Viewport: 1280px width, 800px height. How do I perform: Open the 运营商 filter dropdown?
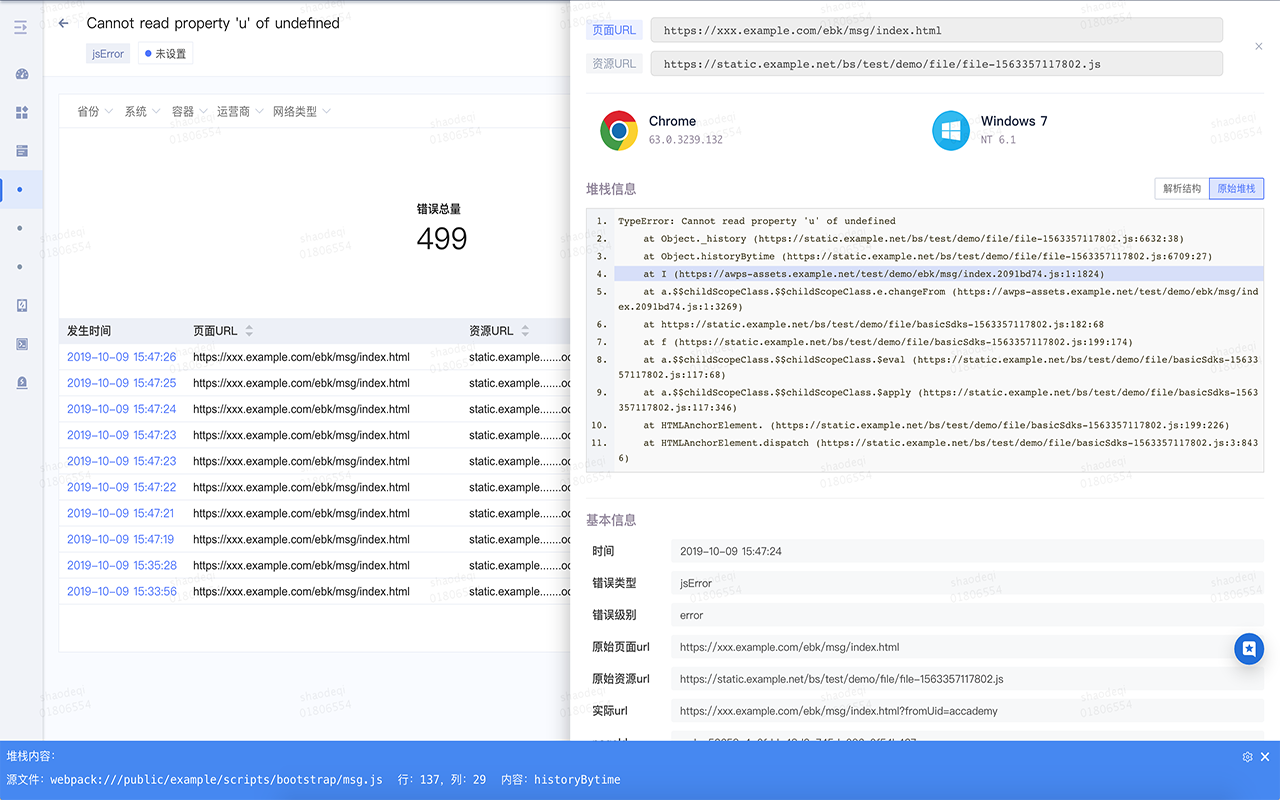point(239,112)
